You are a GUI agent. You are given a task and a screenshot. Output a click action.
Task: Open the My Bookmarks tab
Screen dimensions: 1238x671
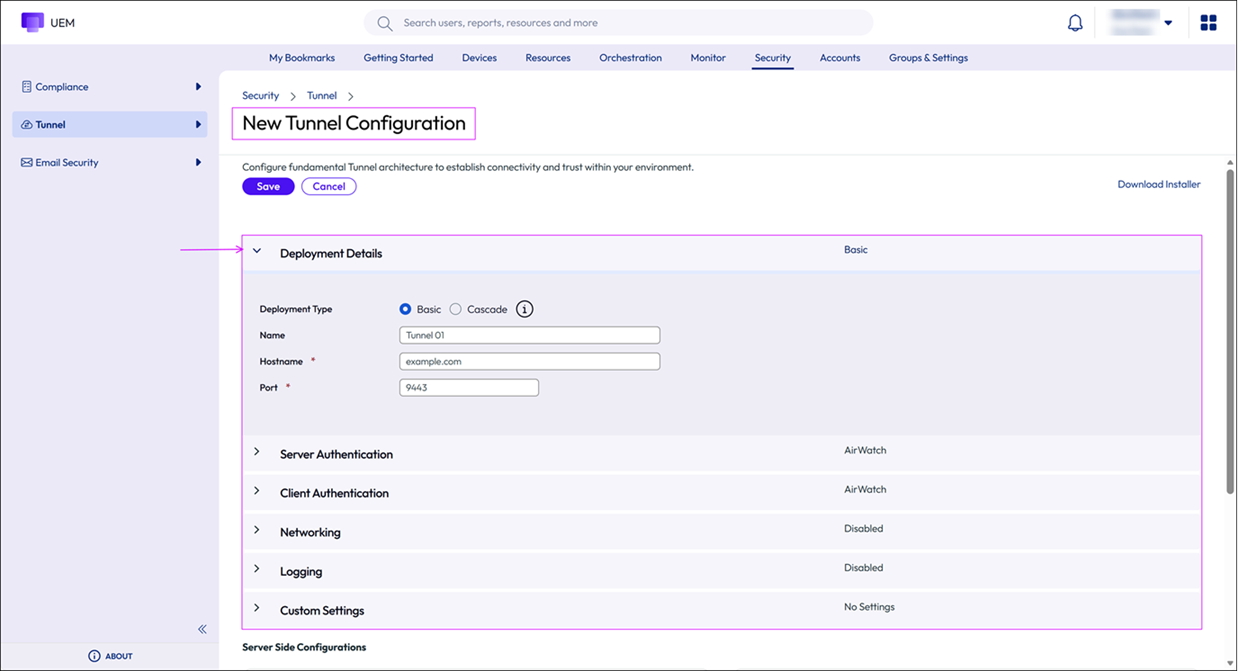point(302,58)
